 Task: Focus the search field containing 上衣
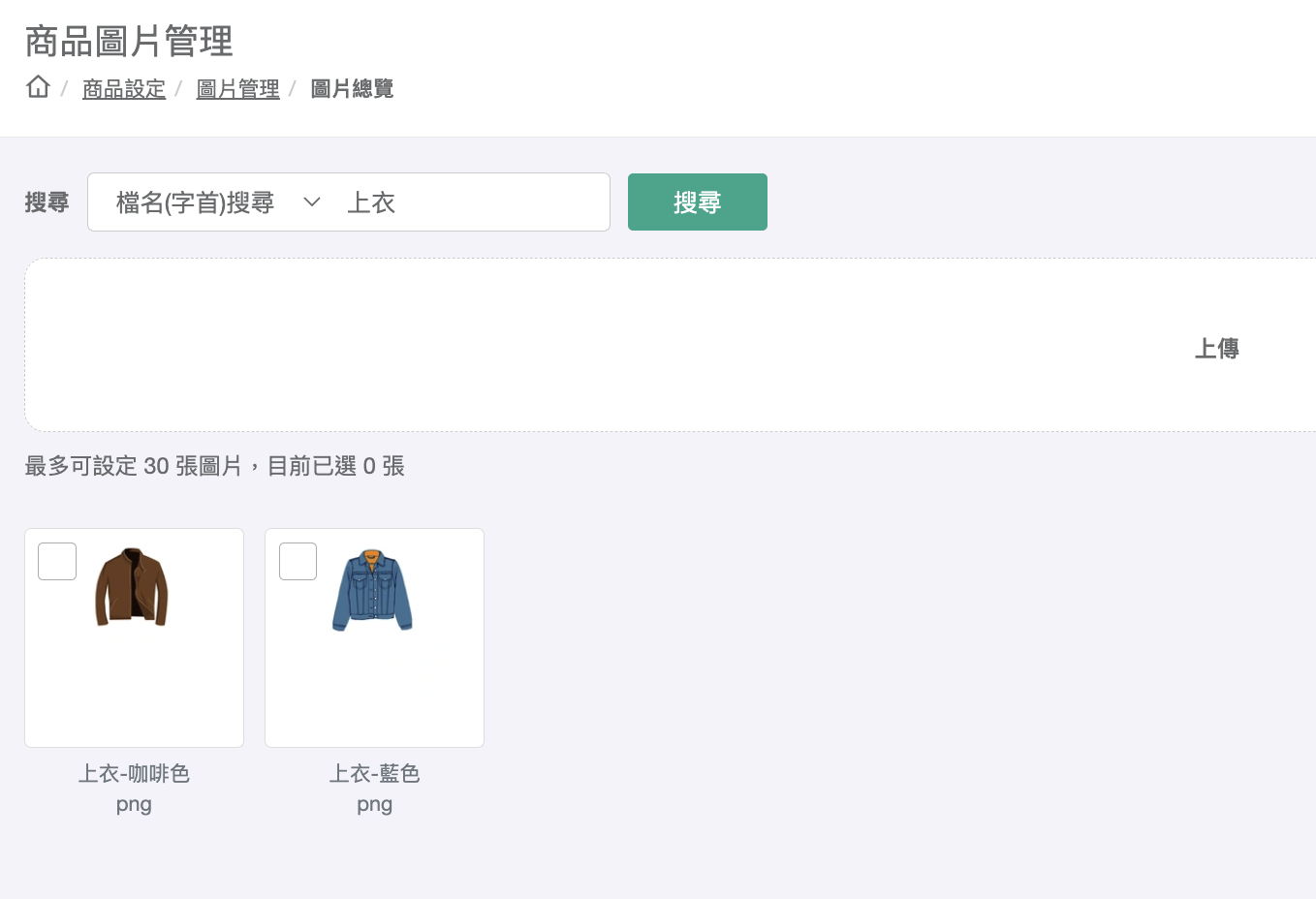[x=465, y=202]
